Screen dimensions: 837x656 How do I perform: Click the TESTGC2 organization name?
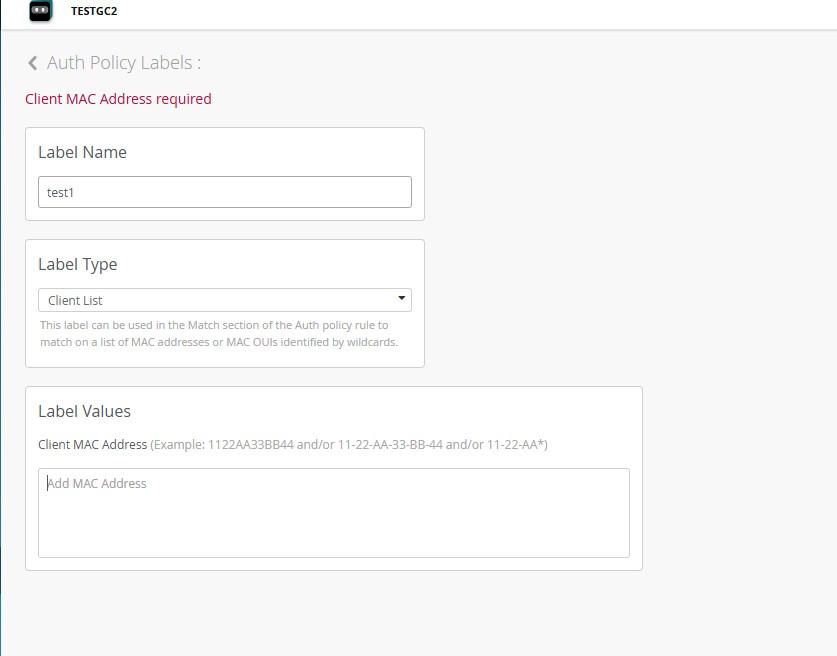pyautogui.click(x=94, y=12)
